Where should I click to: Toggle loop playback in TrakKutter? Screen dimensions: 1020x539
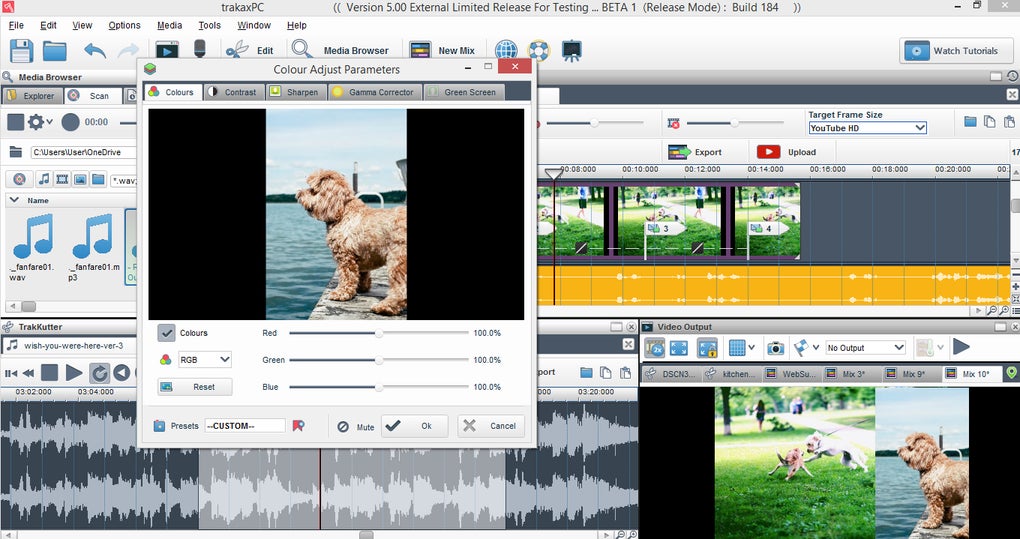100,373
